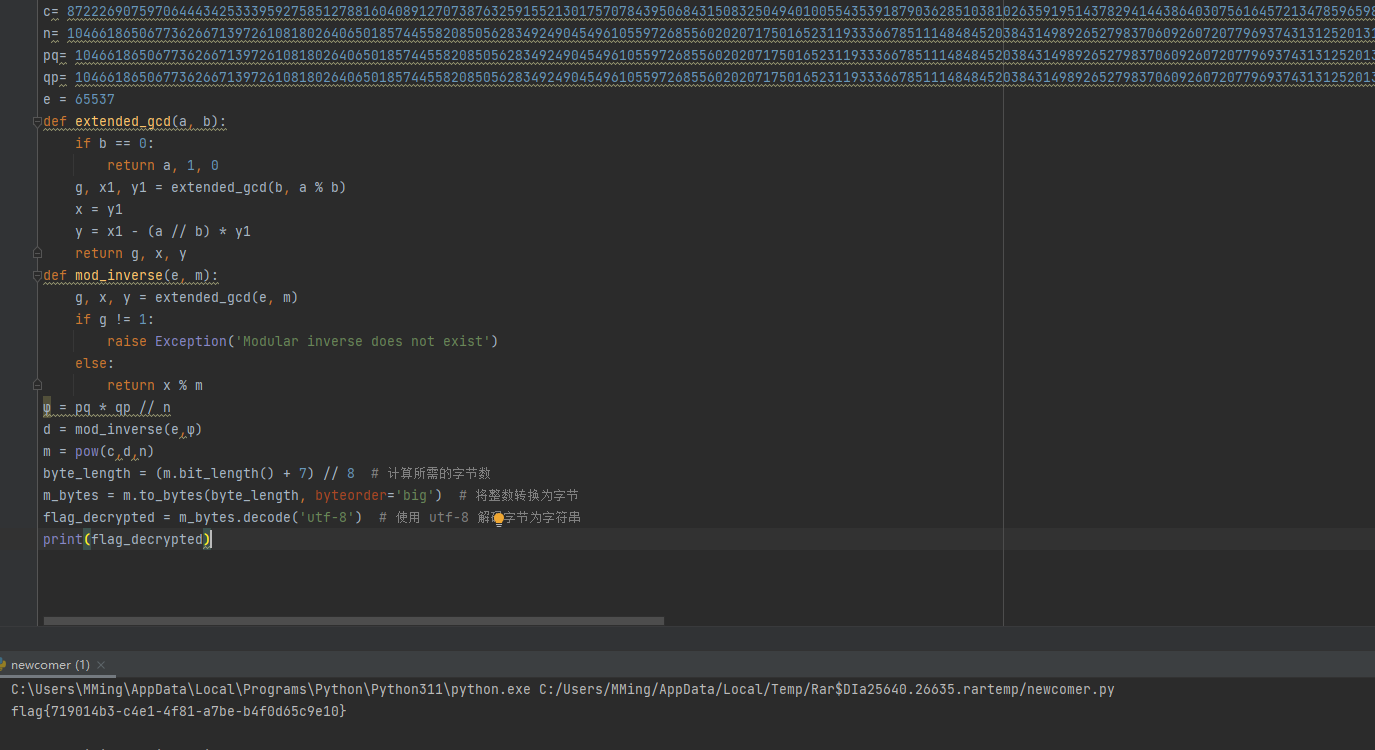Viewport: 1375px width, 750px height.
Task: Place cursor on the 'e = 65537' line
Action: tap(79, 99)
